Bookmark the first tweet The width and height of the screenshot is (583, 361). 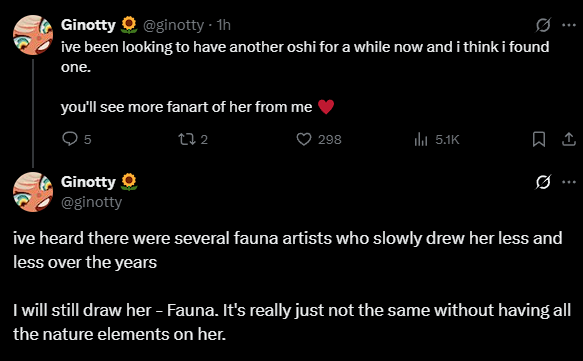pyautogui.click(x=539, y=139)
